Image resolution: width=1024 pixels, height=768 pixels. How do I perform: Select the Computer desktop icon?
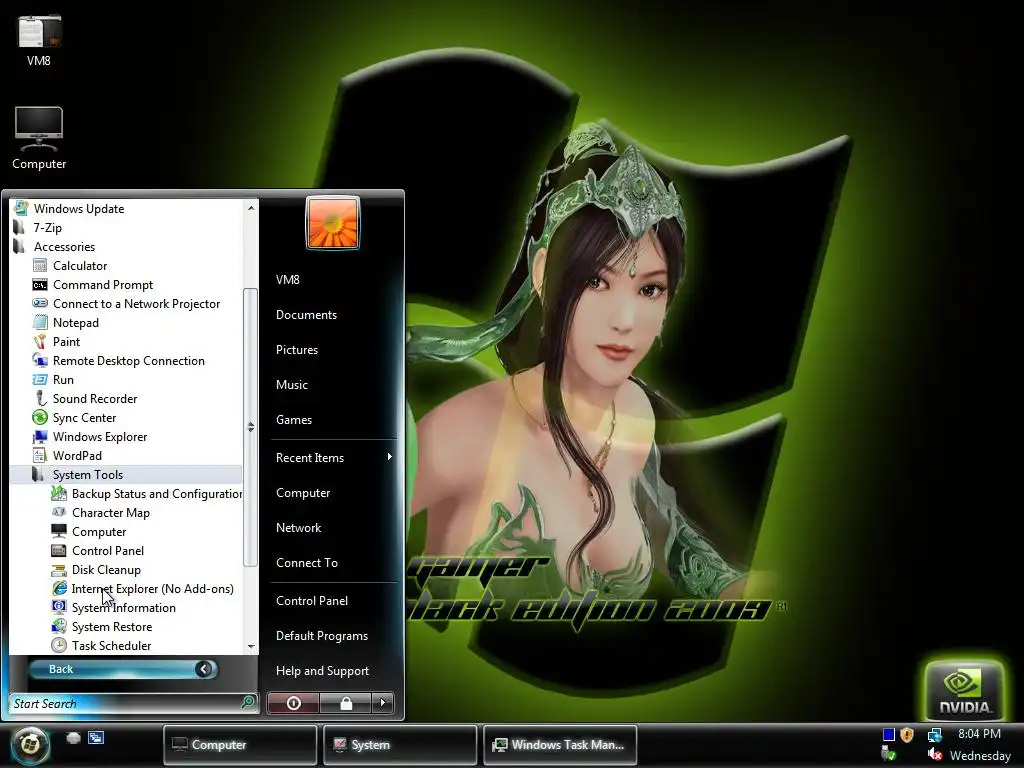[39, 138]
